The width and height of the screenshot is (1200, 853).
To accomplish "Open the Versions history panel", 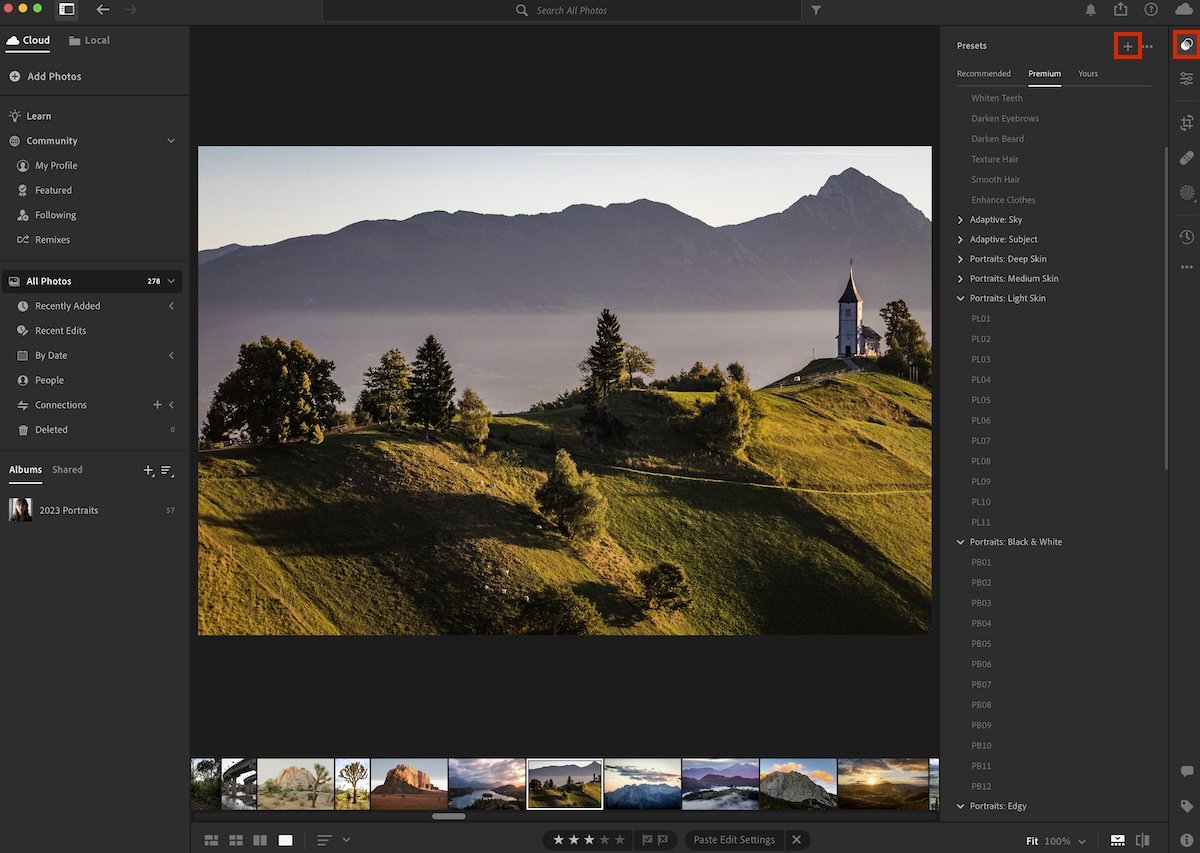I will [1186, 237].
